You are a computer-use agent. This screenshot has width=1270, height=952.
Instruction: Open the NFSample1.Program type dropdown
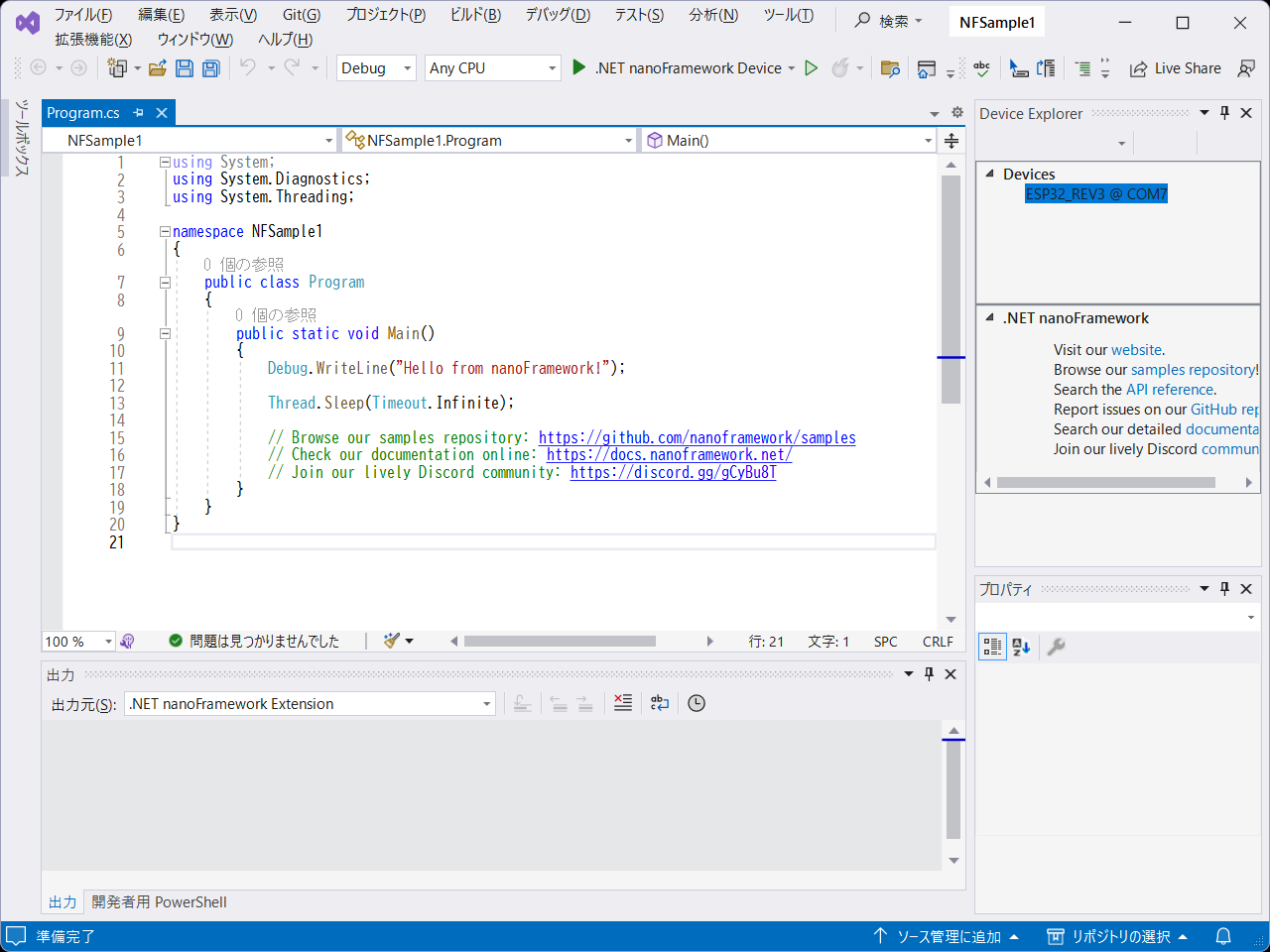pyautogui.click(x=489, y=141)
